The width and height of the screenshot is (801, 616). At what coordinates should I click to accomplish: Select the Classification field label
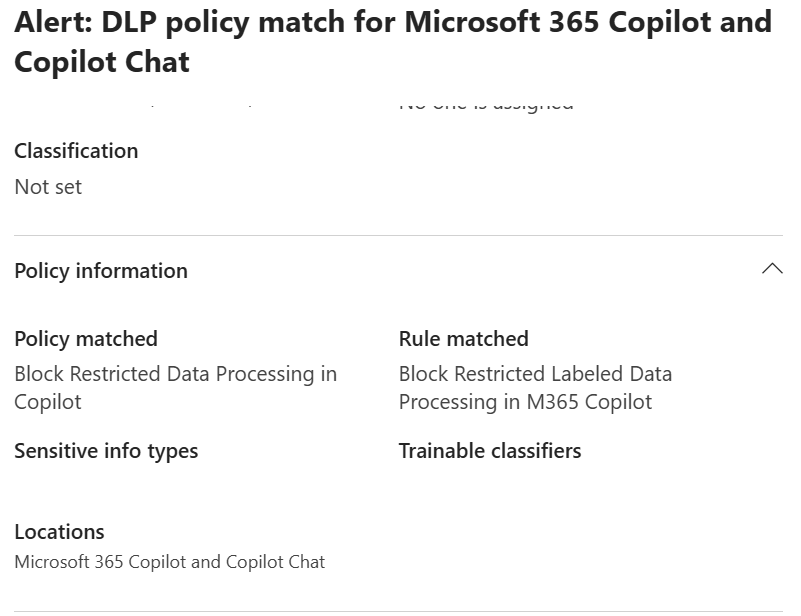click(76, 151)
